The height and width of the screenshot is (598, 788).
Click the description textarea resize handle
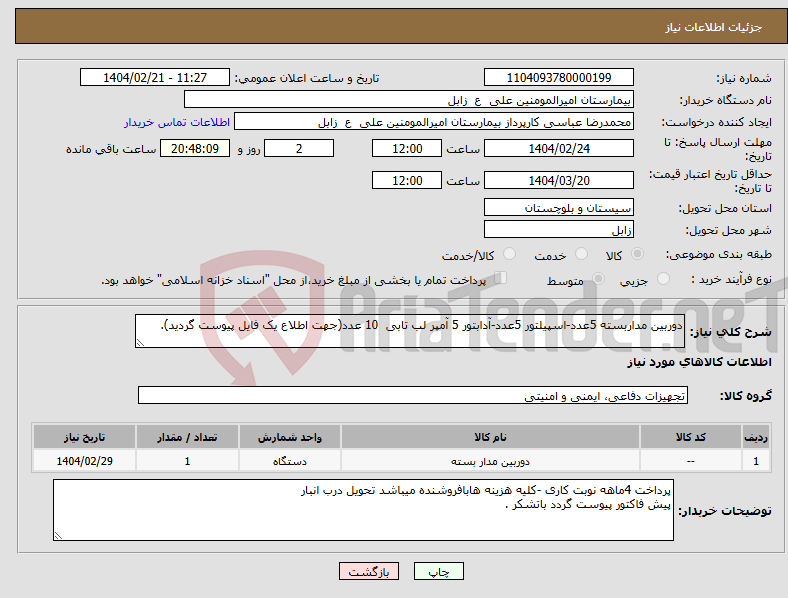point(140,343)
